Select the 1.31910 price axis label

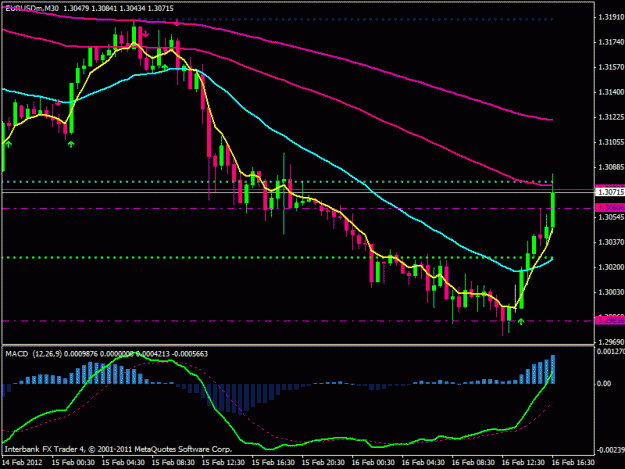[611, 17]
